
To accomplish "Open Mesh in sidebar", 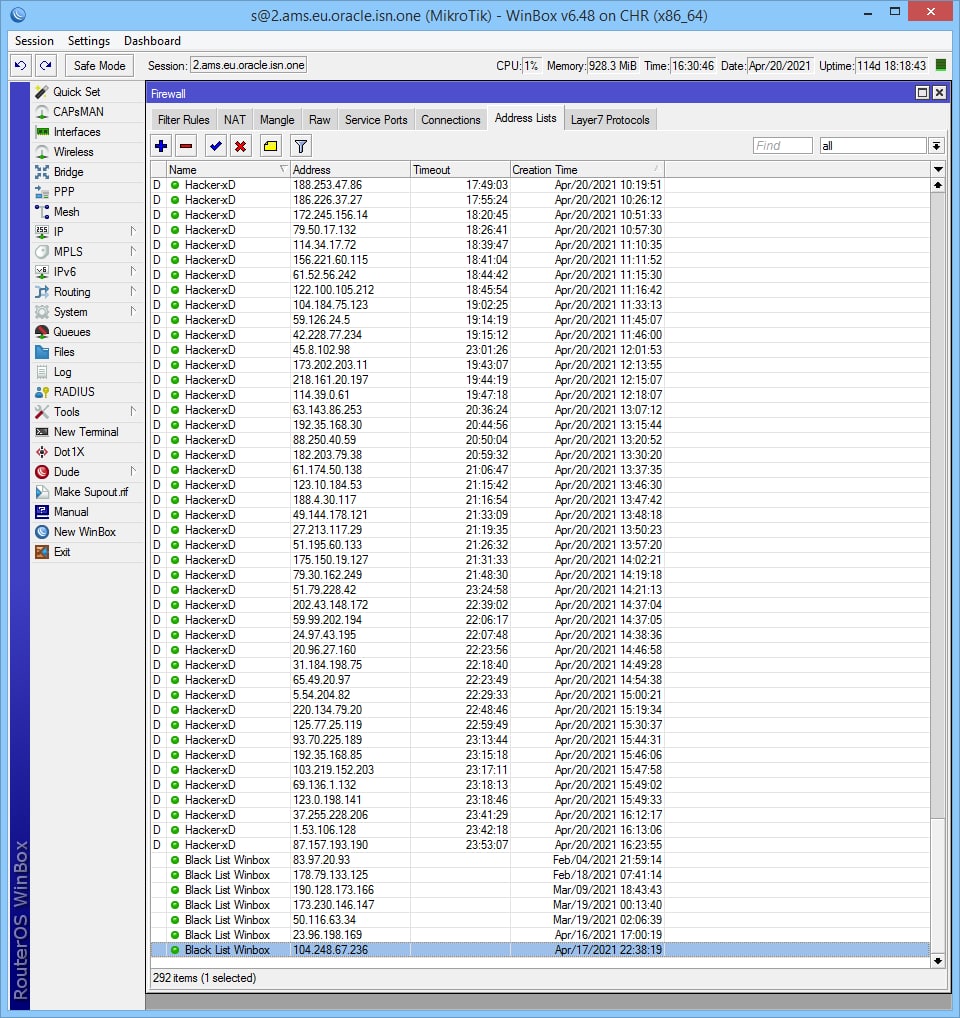I will (88, 212).
